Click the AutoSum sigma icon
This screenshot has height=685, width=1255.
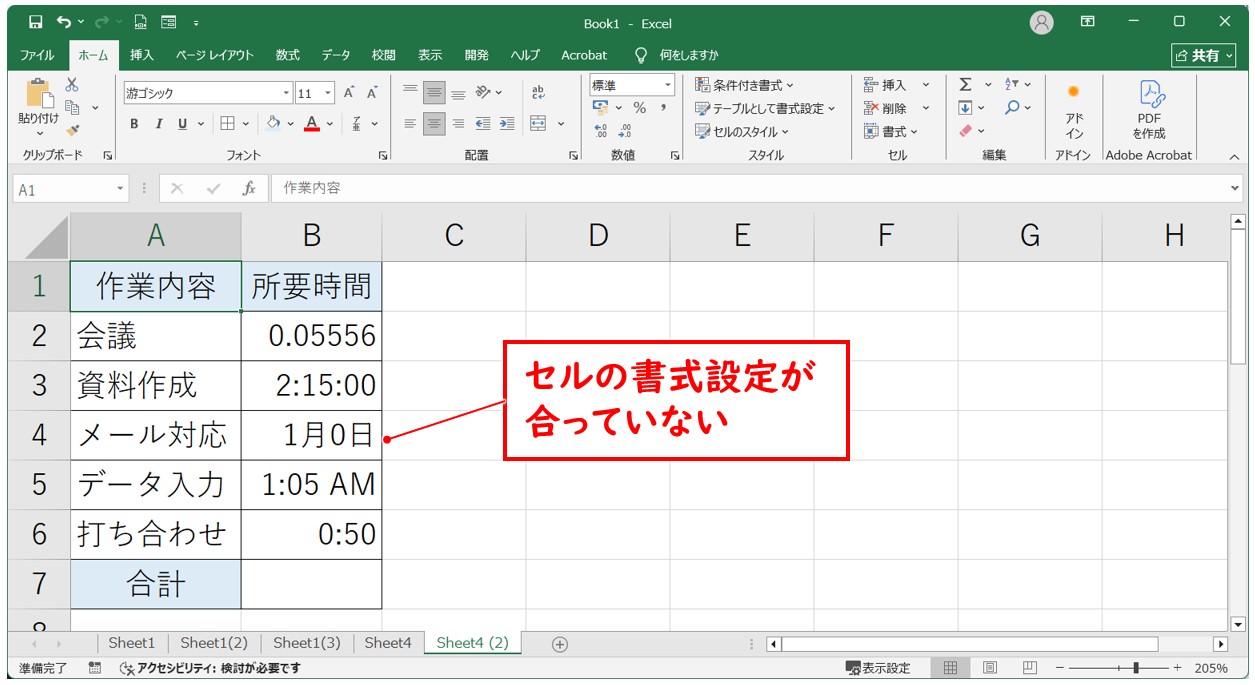click(x=965, y=85)
